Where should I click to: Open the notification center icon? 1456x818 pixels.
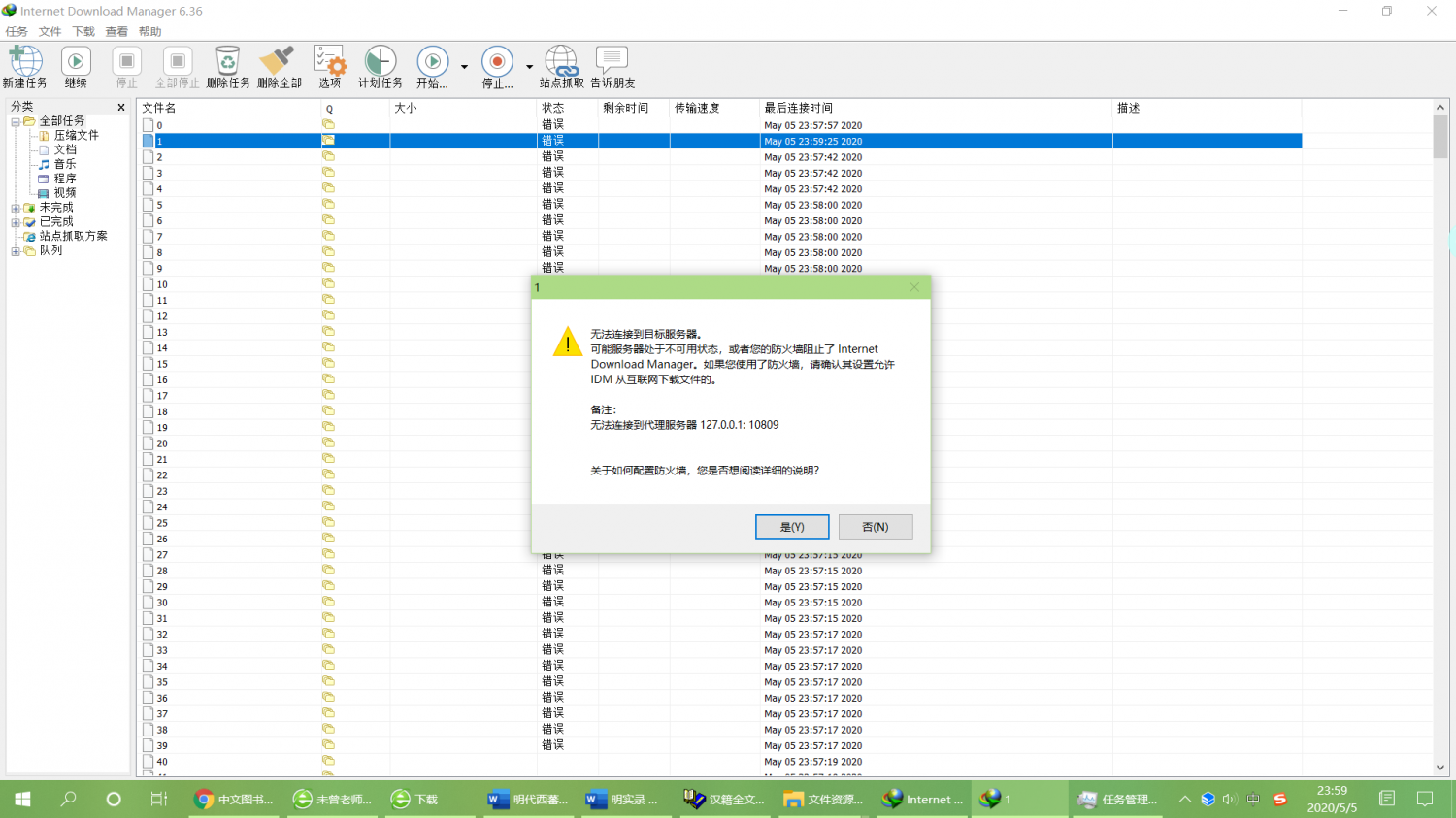1425,800
